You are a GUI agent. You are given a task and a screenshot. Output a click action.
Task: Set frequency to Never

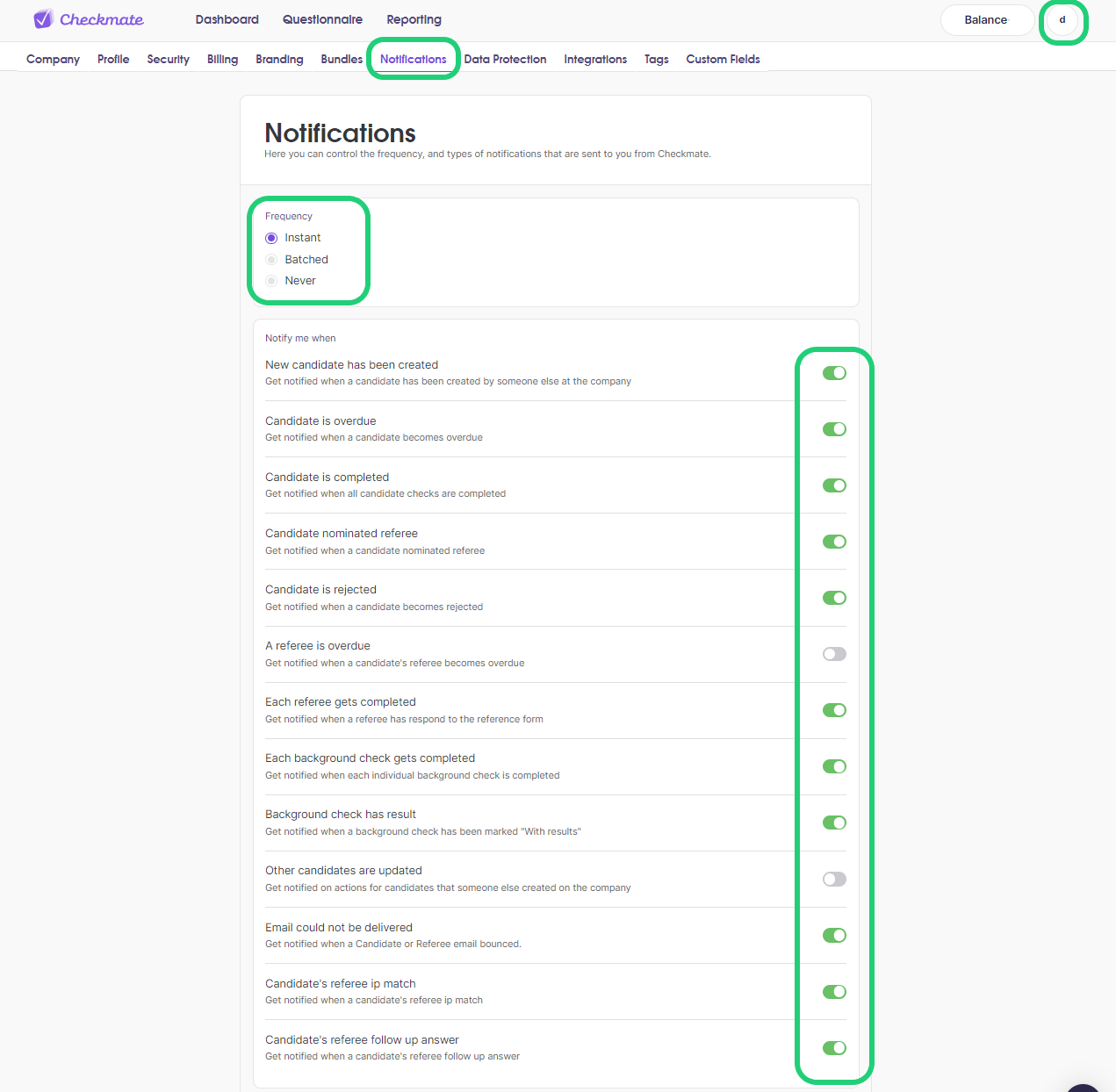[271, 281]
